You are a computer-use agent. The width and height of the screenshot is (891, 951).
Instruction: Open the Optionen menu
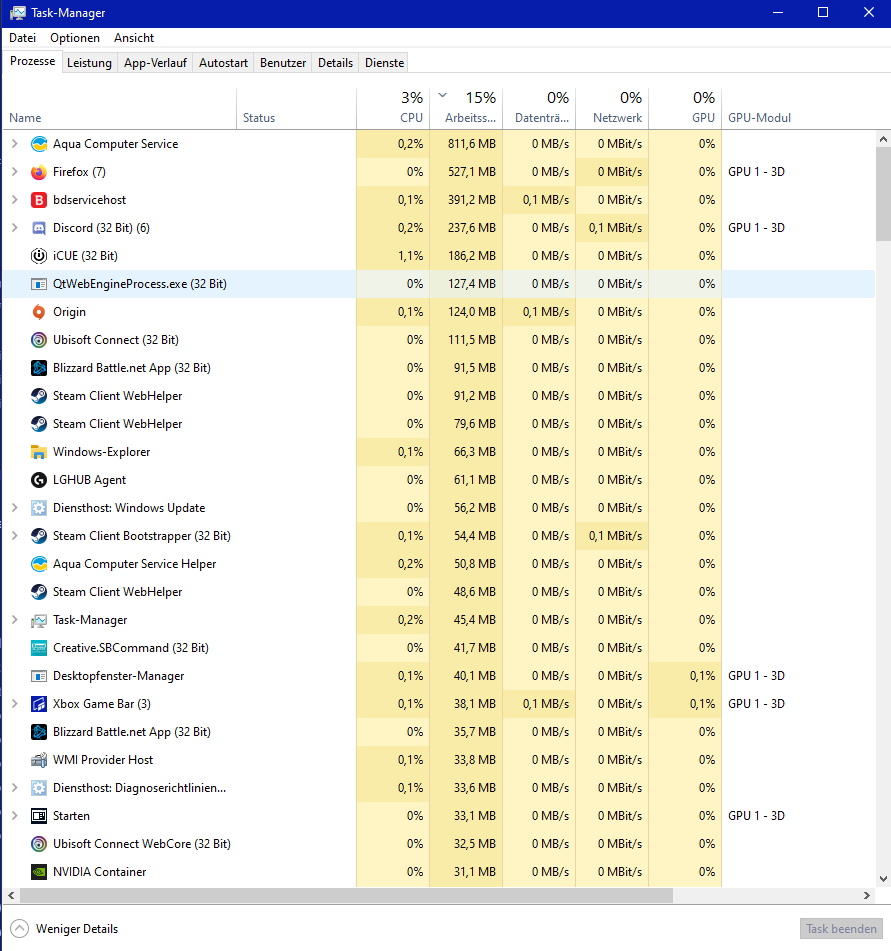pyautogui.click(x=75, y=38)
